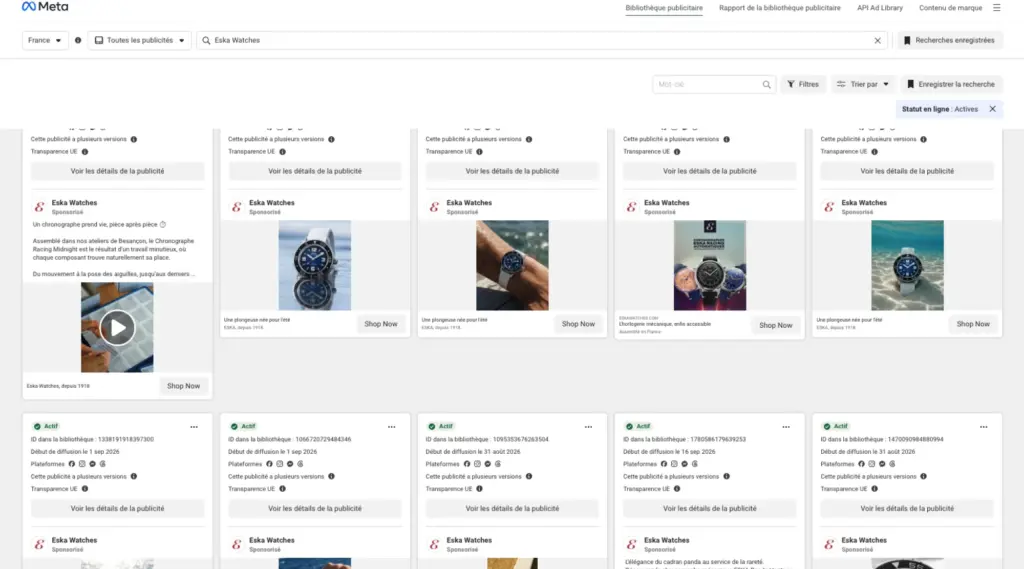Open options menu for ad 1066720729484346

coord(391,427)
